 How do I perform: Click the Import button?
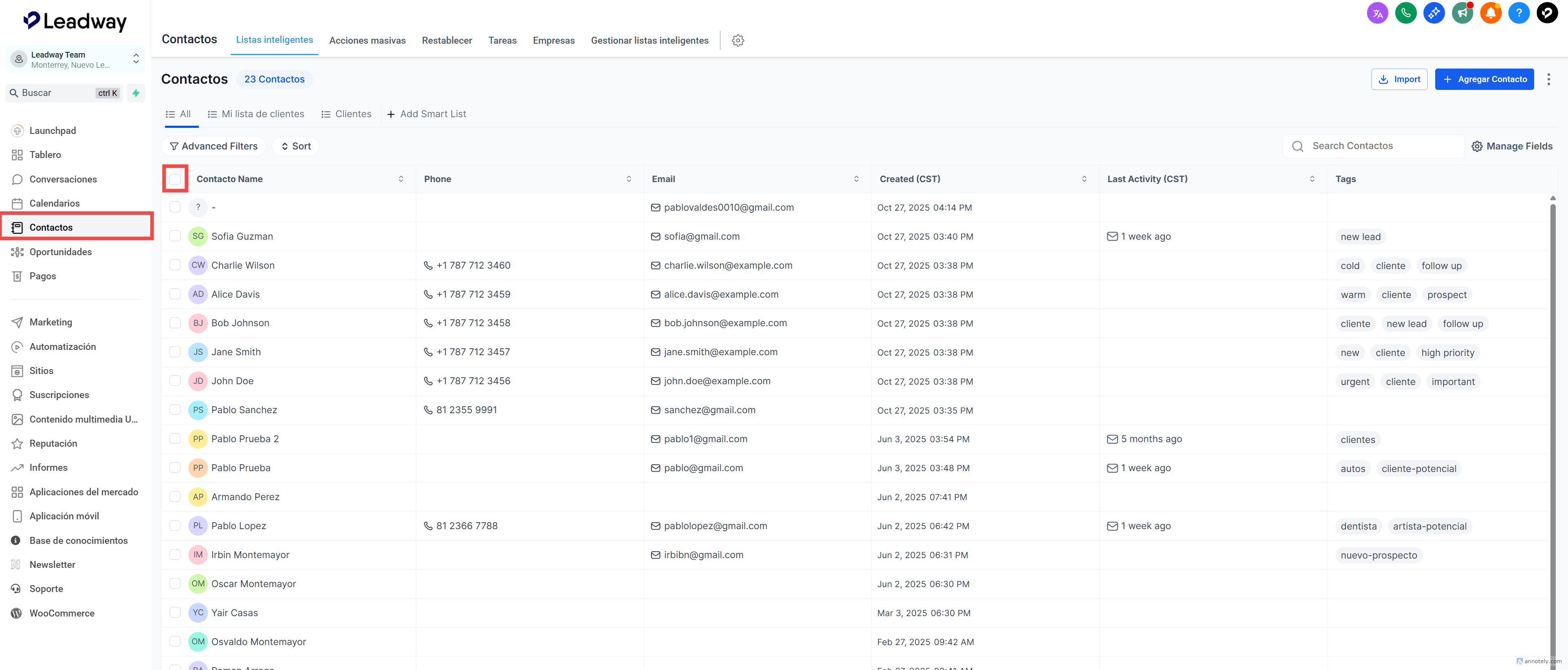1399,79
